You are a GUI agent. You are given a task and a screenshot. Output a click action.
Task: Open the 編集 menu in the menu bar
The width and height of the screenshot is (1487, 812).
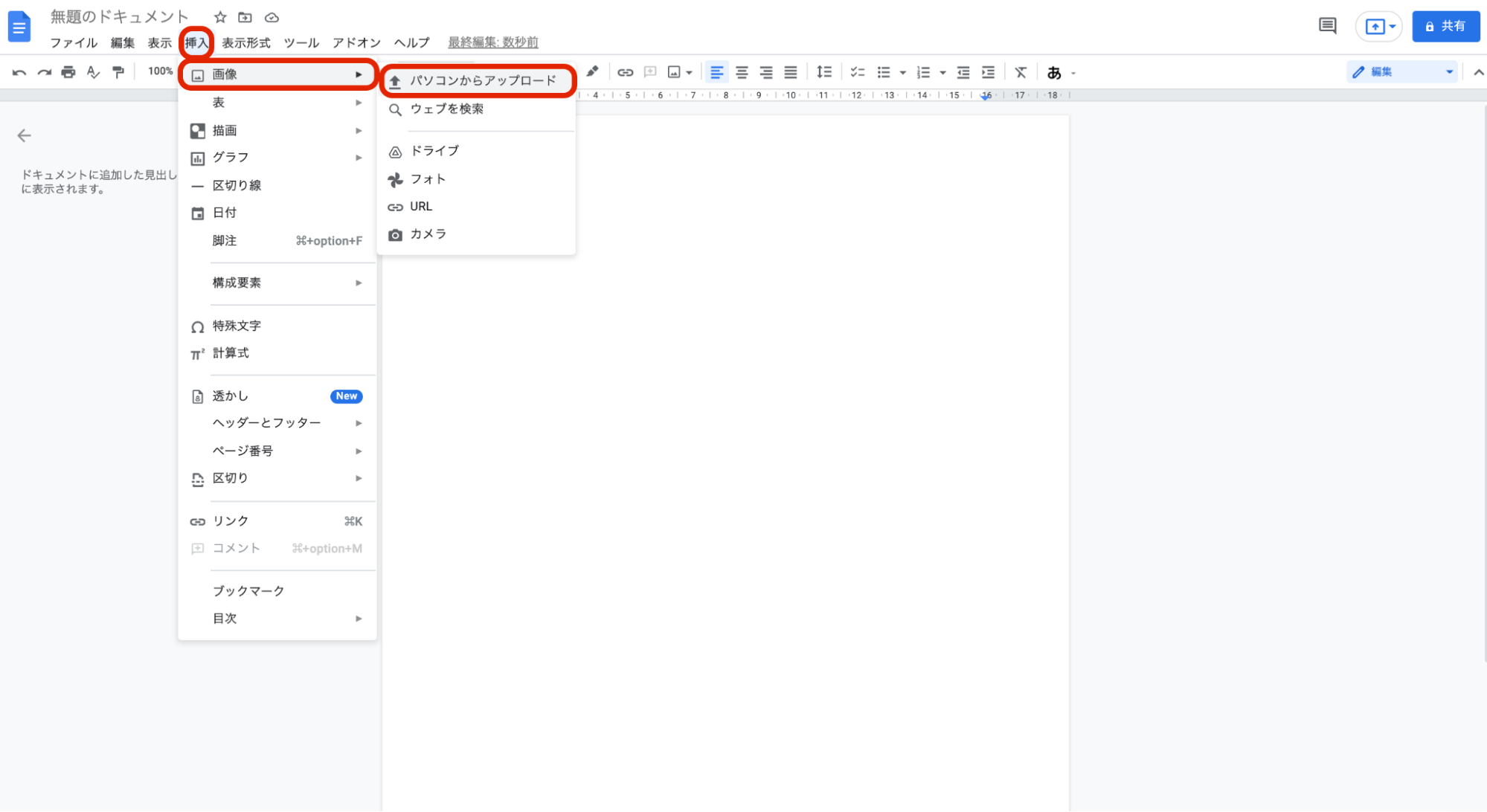pyautogui.click(x=123, y=43)
